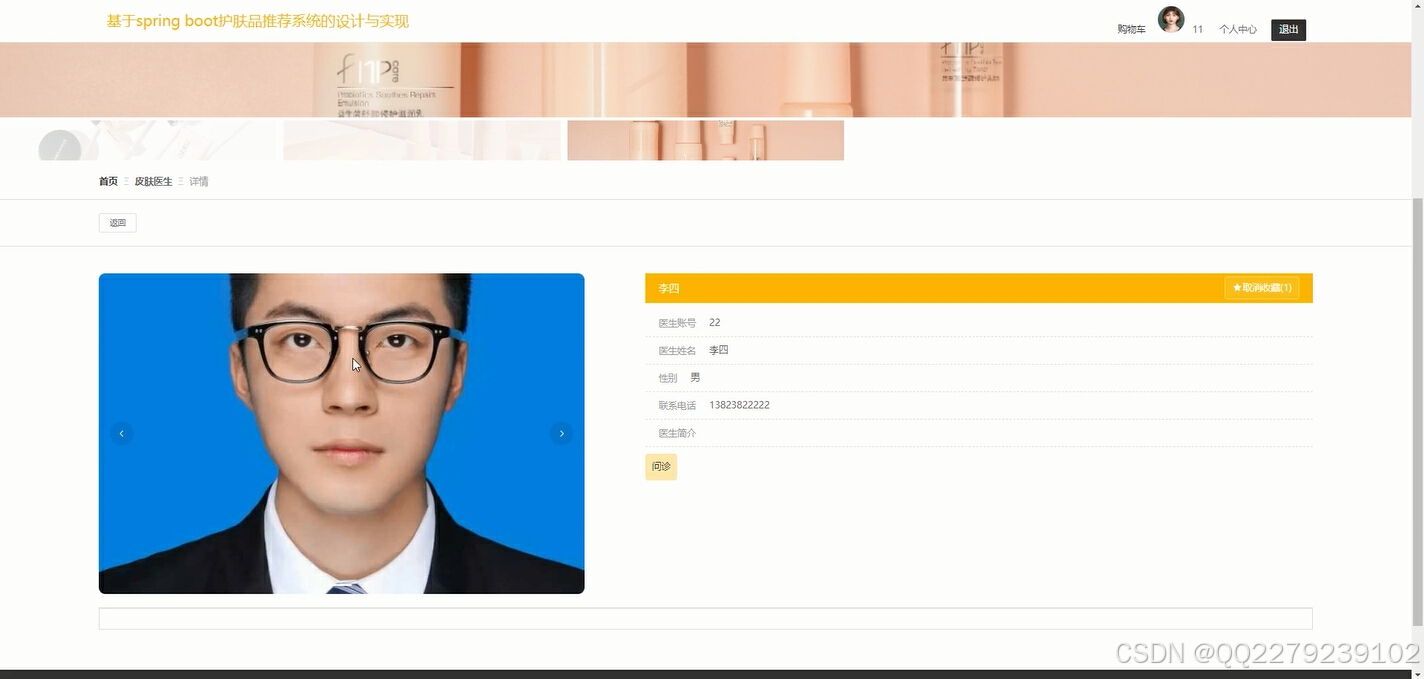Viewport: 1424px width, 679px height.
Task: Click the comment input box at page bottom
Action: click(x=704, y=617)
